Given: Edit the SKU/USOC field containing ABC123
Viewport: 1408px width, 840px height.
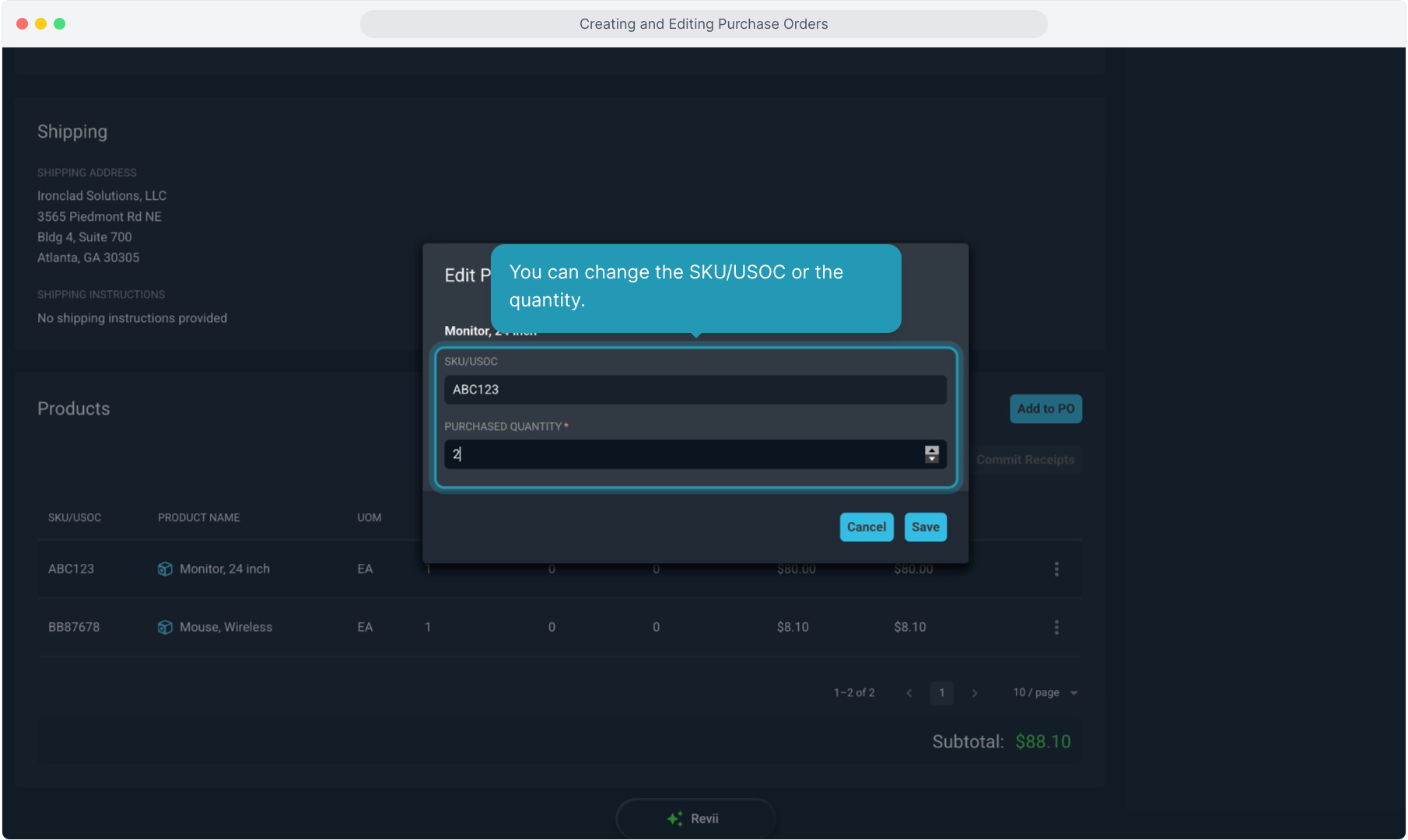Looking at the screenshot, I should (695, 390).
